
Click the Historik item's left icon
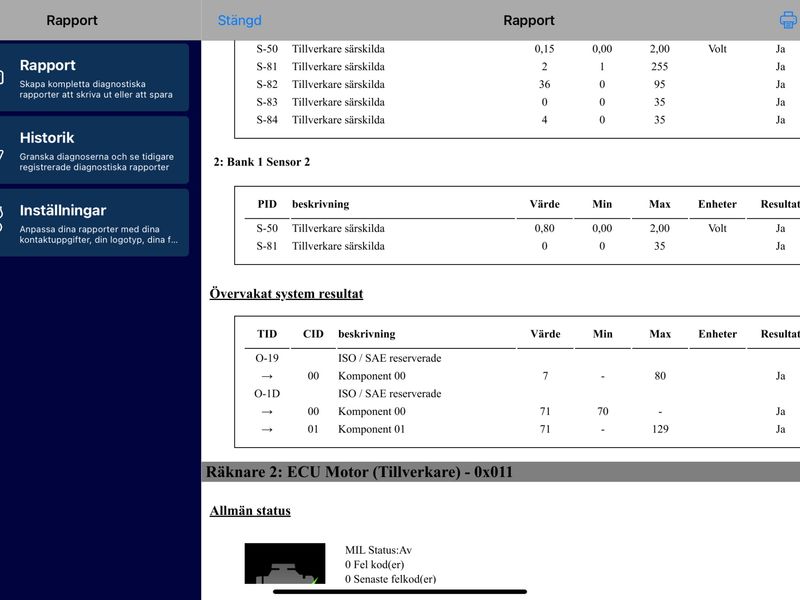(x=2, y=153)
